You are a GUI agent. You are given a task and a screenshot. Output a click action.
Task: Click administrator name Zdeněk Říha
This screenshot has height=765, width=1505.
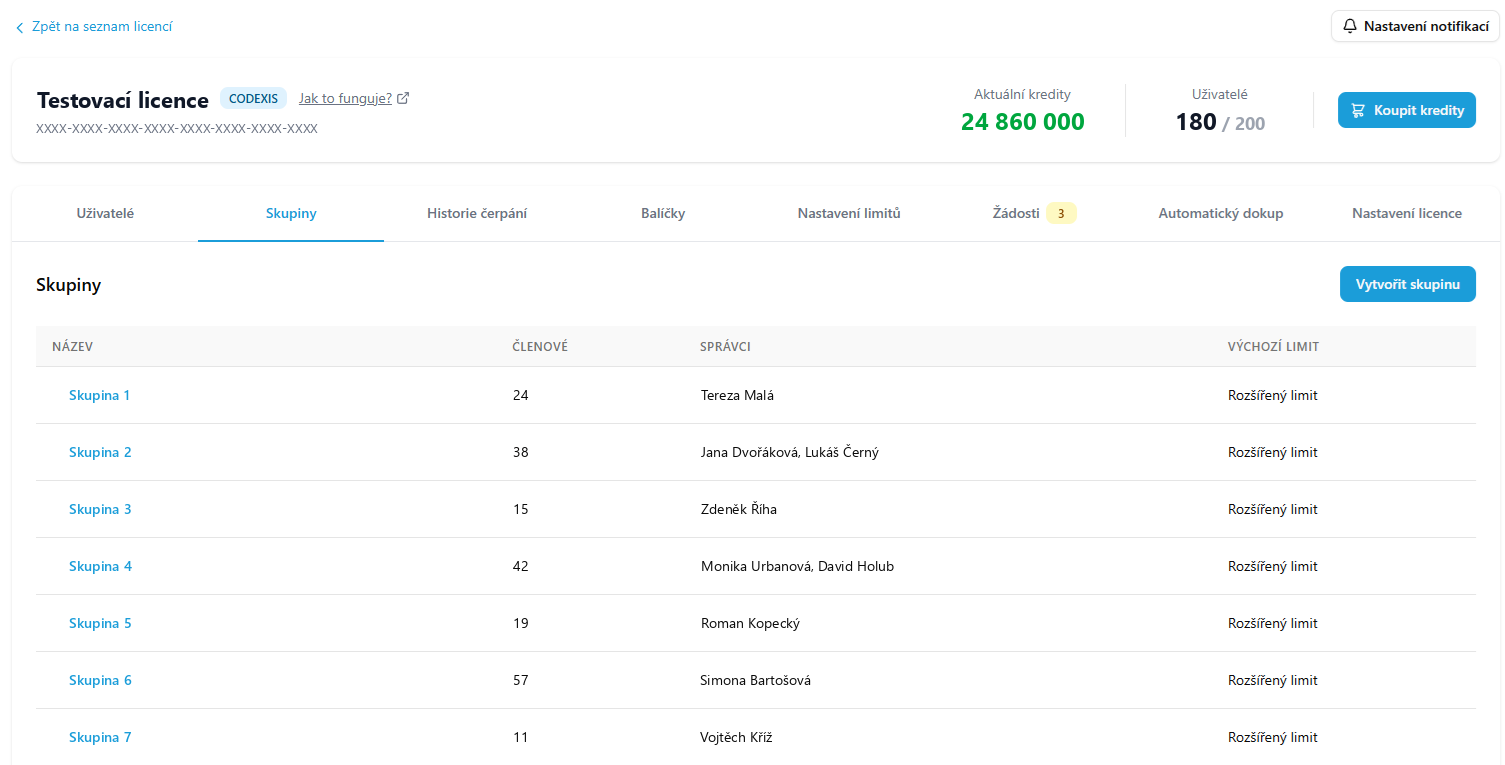[x=739, y=509]
